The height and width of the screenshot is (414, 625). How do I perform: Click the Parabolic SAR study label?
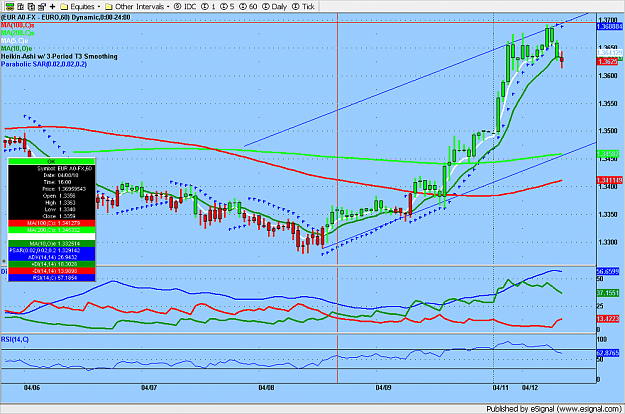[44, 64]
